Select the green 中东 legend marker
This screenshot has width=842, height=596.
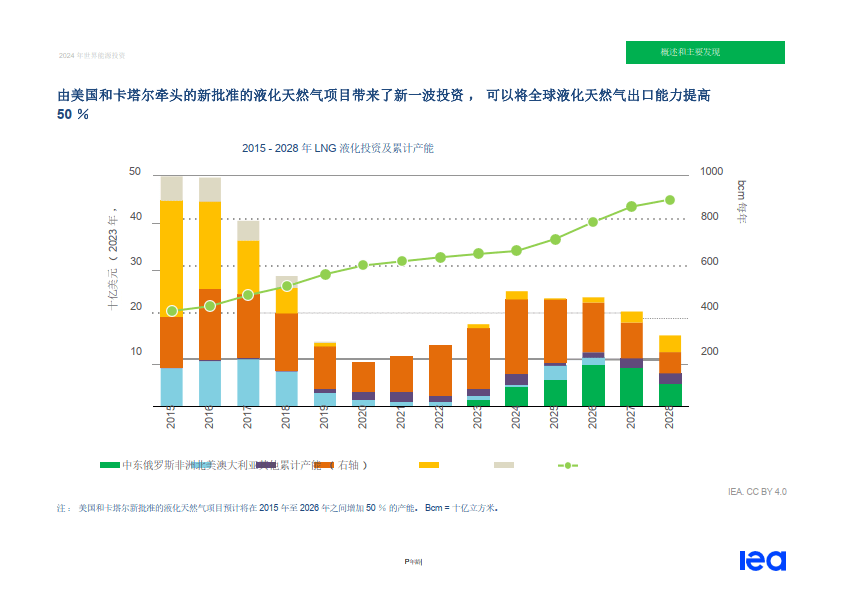pos(110,464)
